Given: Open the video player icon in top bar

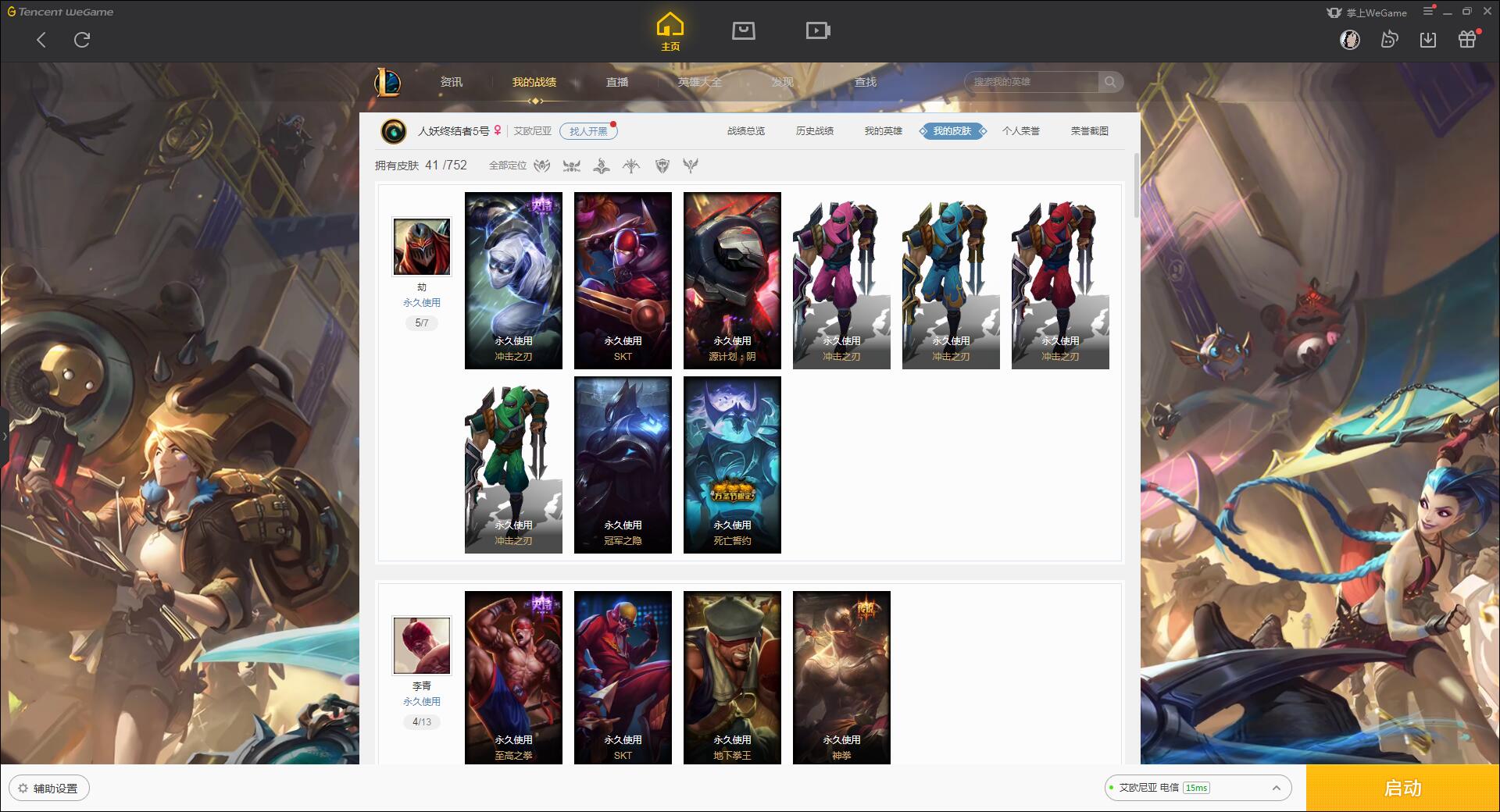Looking at the screenshot, I should (x=817, y=30).
